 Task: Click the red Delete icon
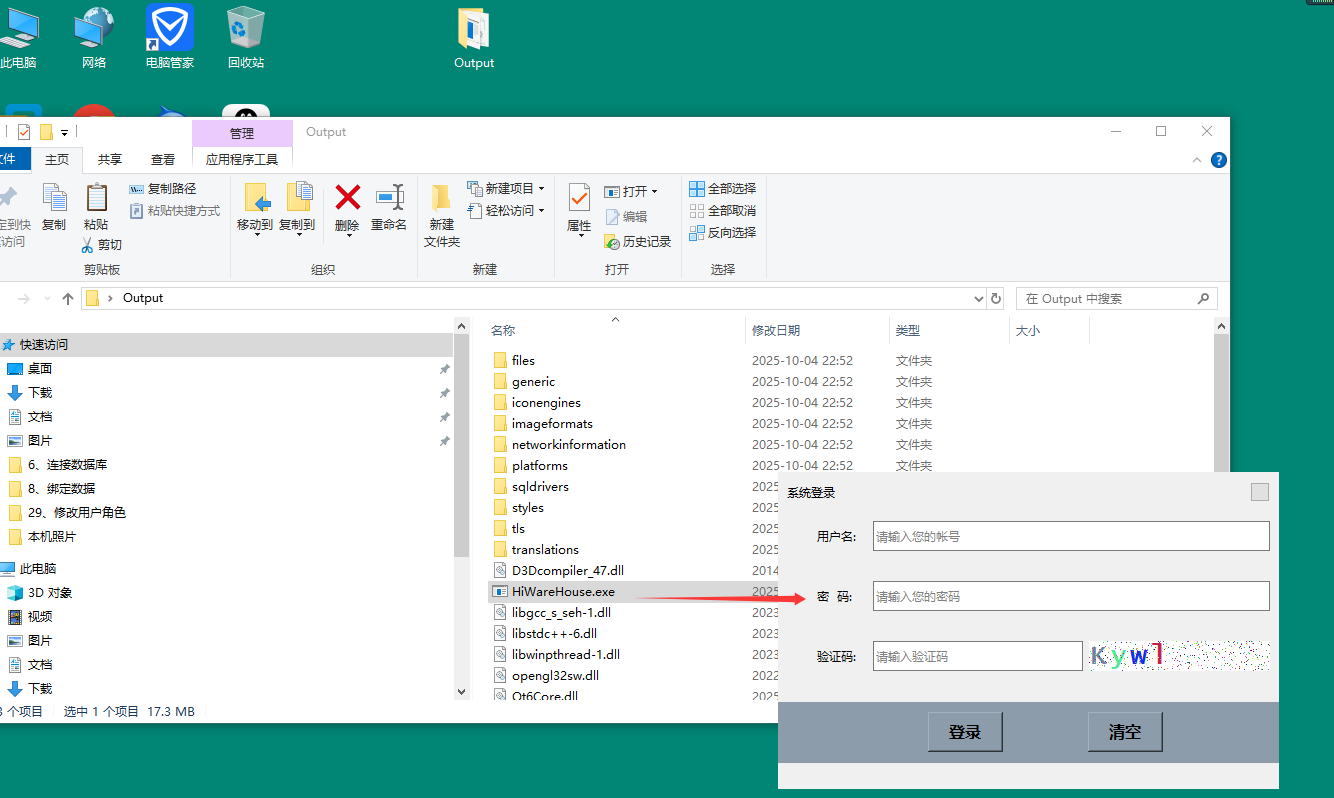click(x=347, y=197)
